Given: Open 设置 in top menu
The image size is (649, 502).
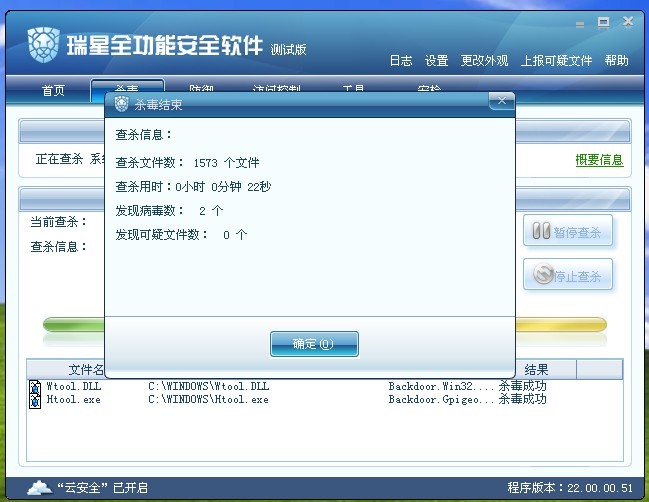Looking at the screenshot, I should pyautogui.click(x=436, y=61).
